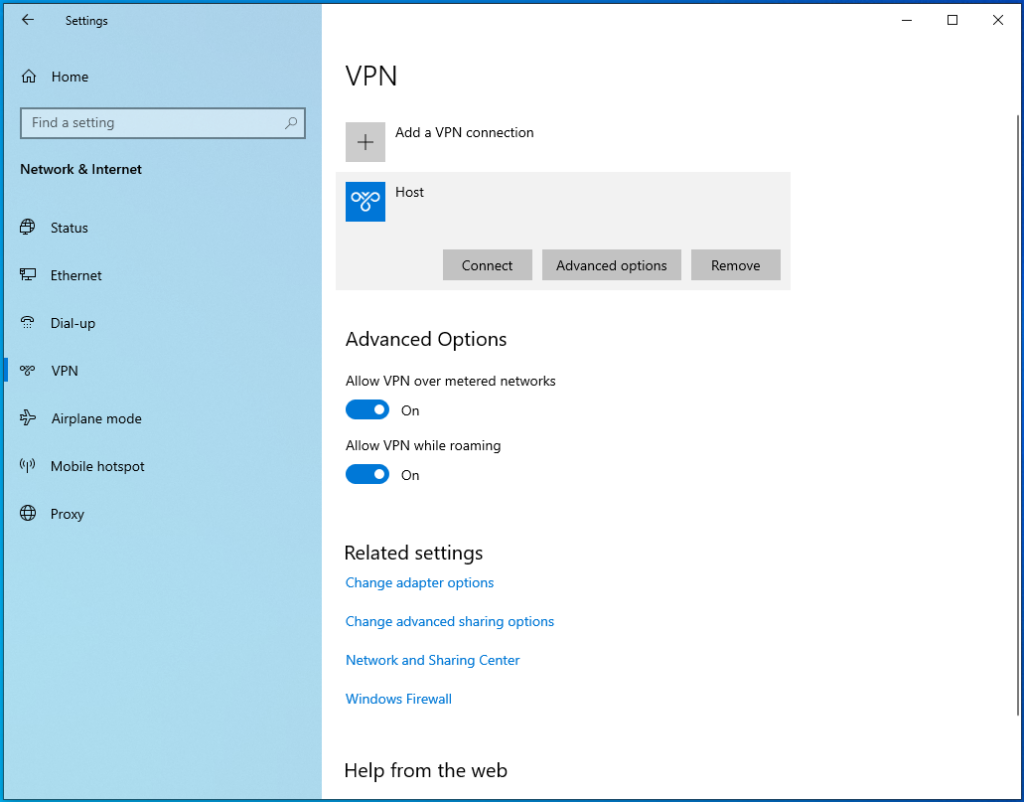The image size is (1024, 802).
Task: Click the Status globe icon
Action: coord(28,228)
